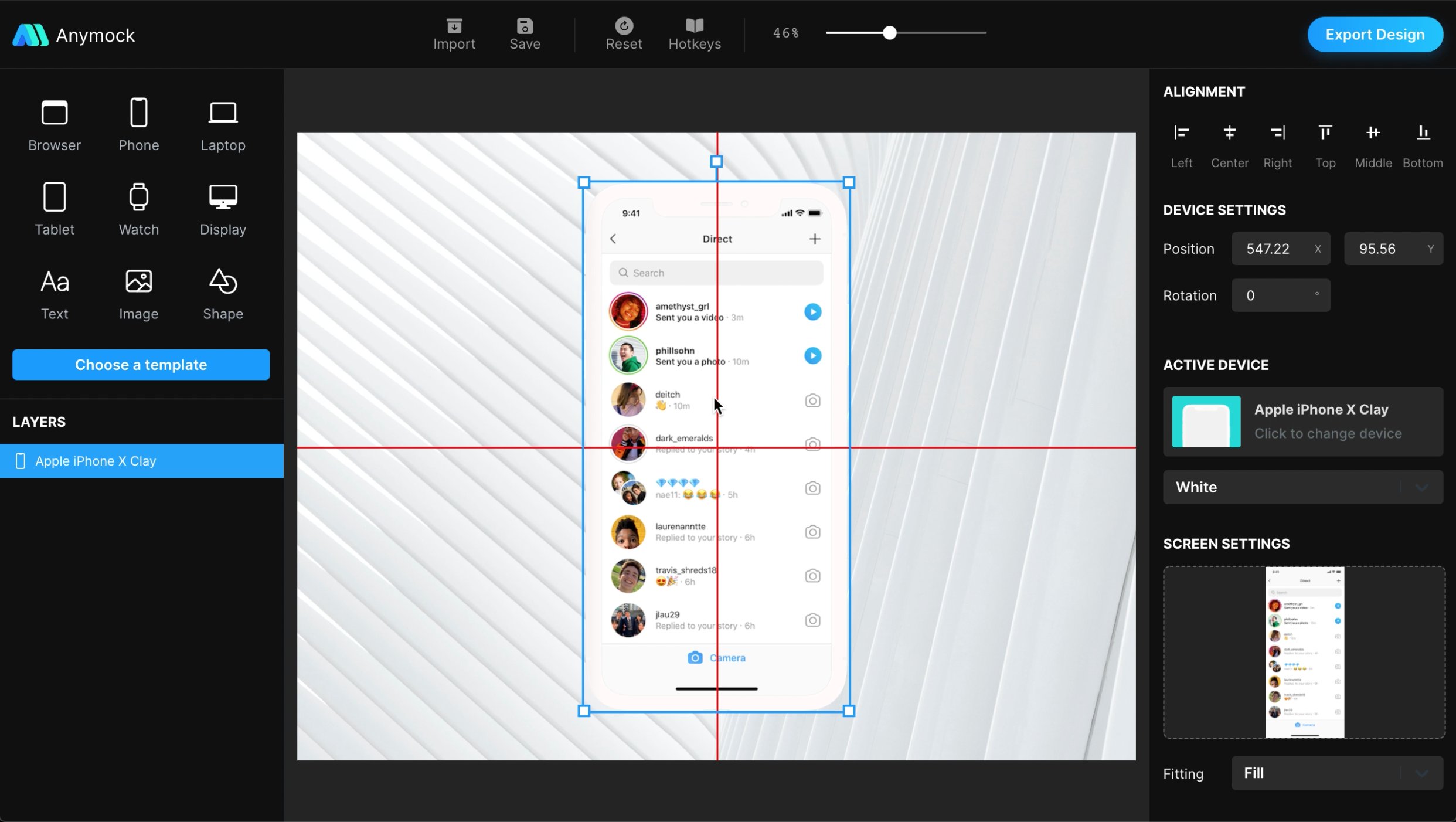Open the White color dropdown
Viewport: 1456px width, 822px height.
[x=1302, y=487]
